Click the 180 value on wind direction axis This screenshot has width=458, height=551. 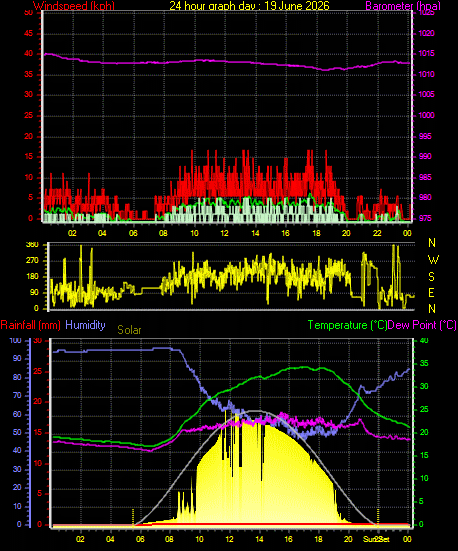(x=32, y=277)
